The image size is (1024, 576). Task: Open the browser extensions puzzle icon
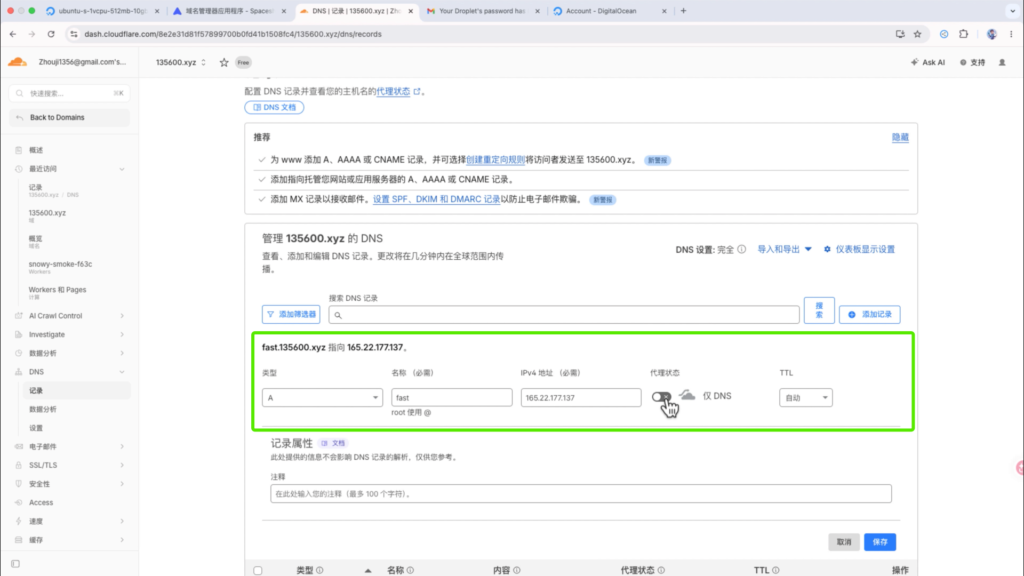963,34
